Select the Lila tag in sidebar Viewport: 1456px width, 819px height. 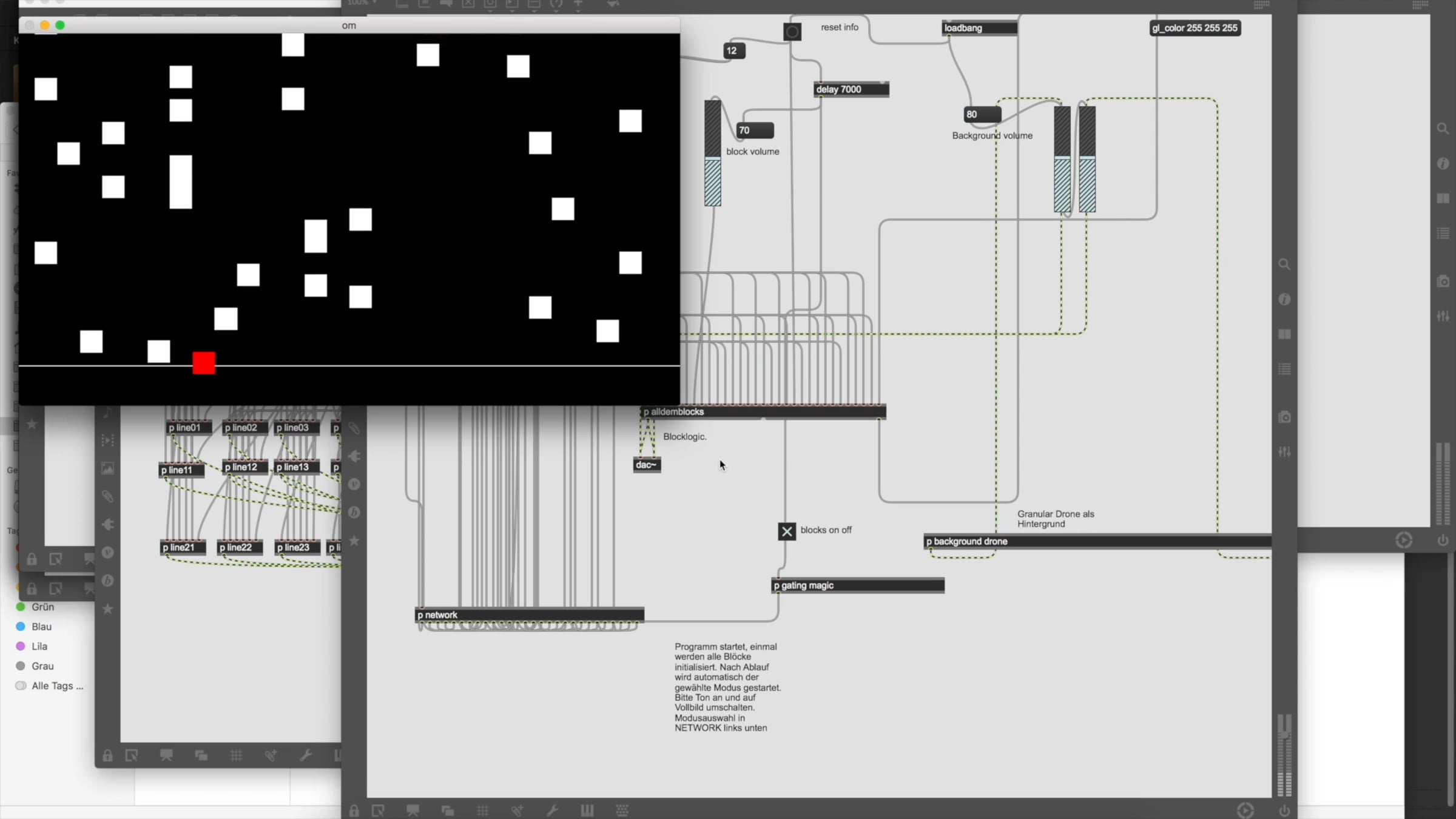pos(39,646)
